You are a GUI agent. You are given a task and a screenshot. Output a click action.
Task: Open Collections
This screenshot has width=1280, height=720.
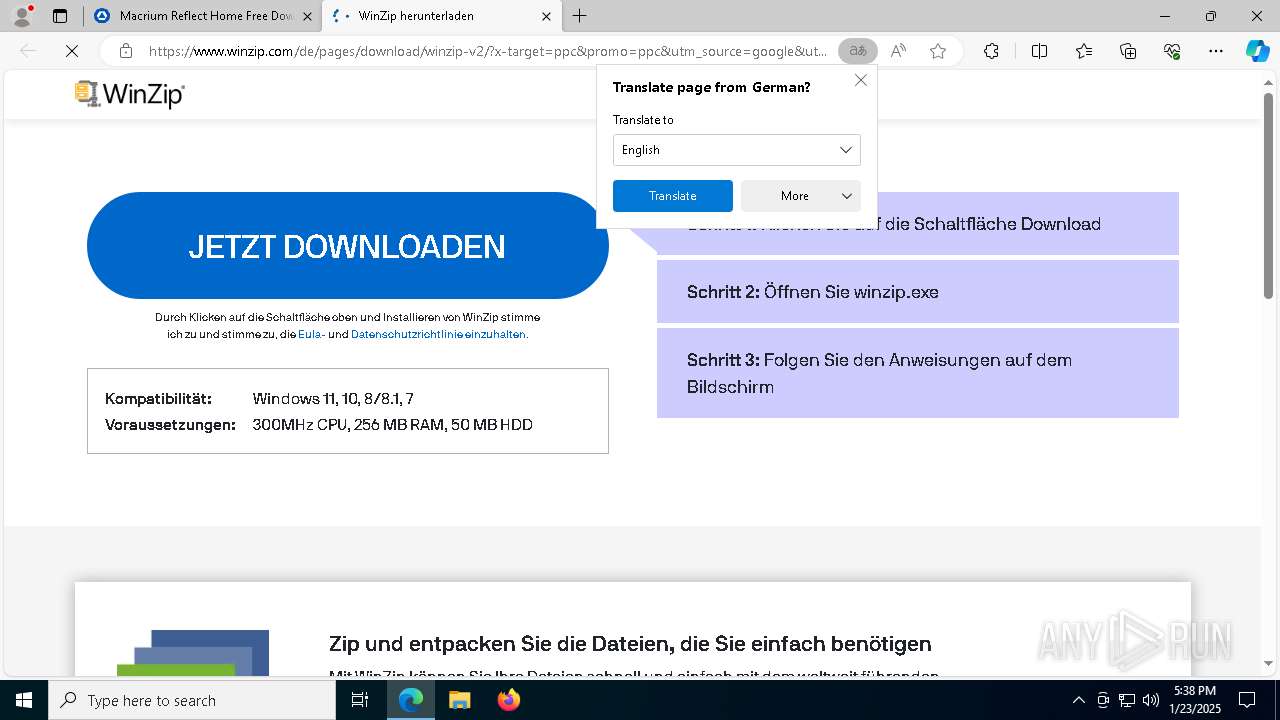tap(1128, 51)
